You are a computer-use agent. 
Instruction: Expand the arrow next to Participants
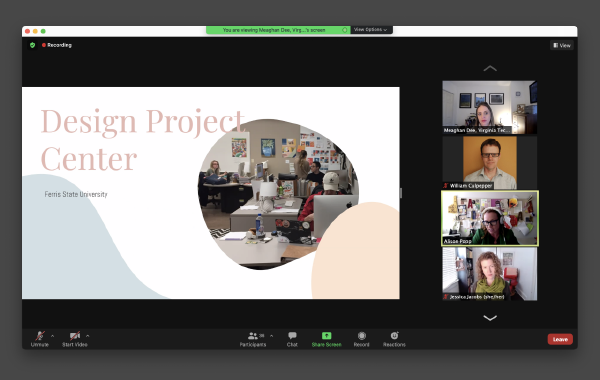(x=271, y=336)
